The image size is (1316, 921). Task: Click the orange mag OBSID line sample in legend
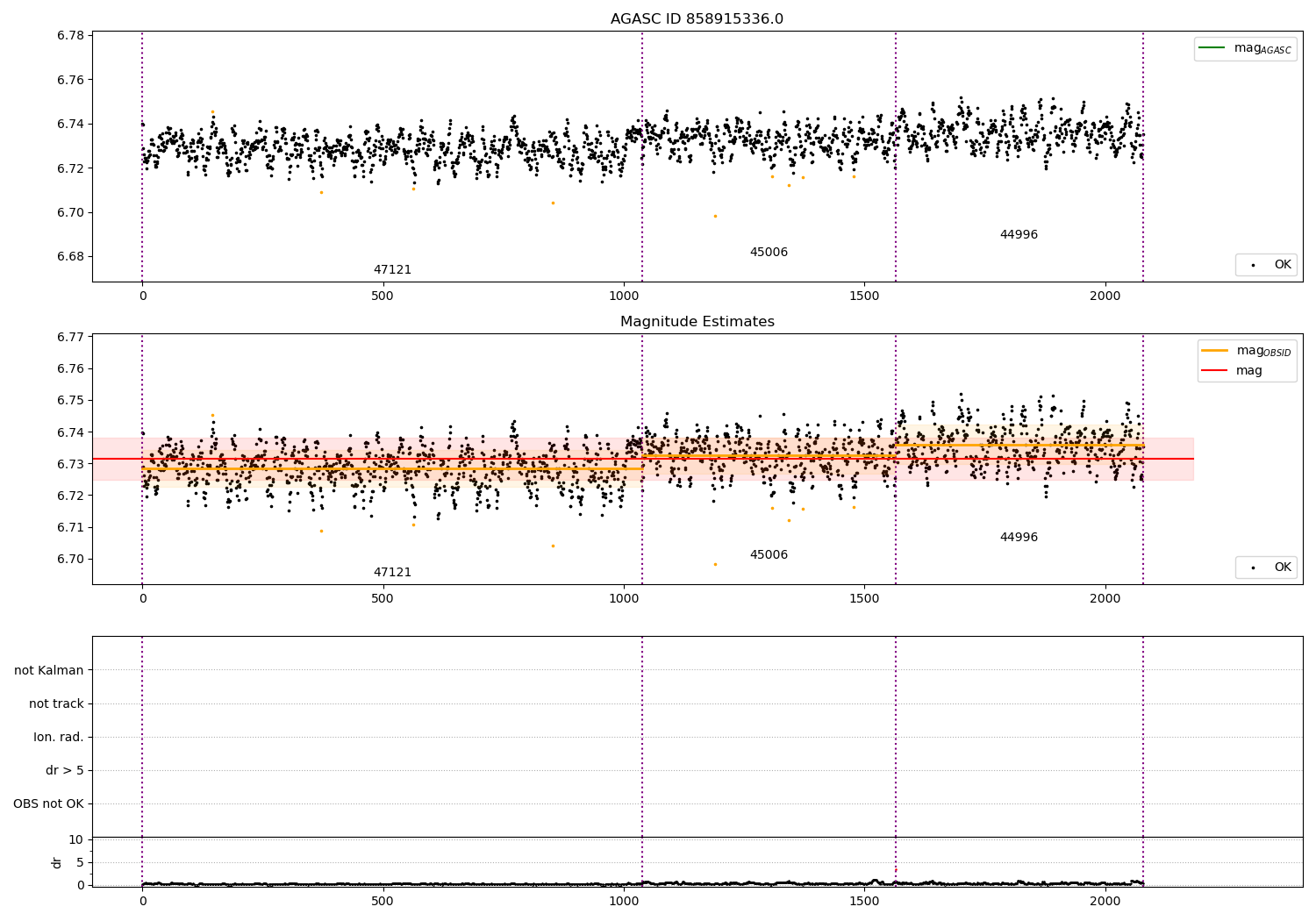(x=1214, y=351)
